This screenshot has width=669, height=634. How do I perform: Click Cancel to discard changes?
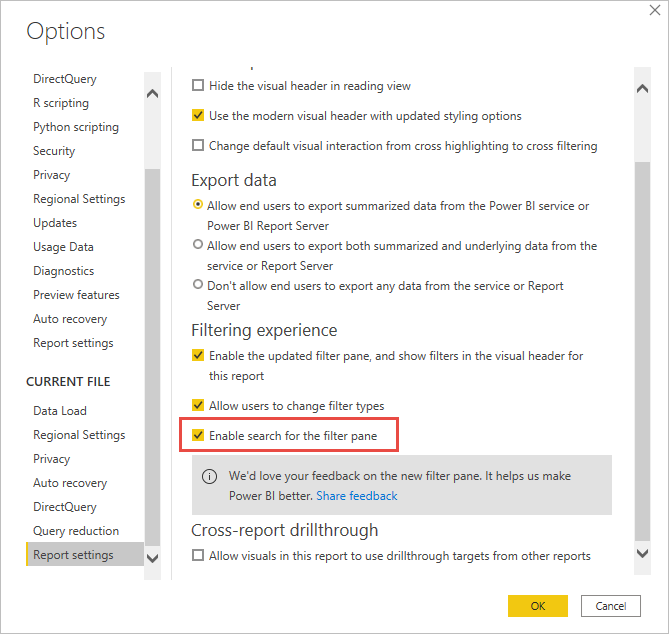coord(611,606)
